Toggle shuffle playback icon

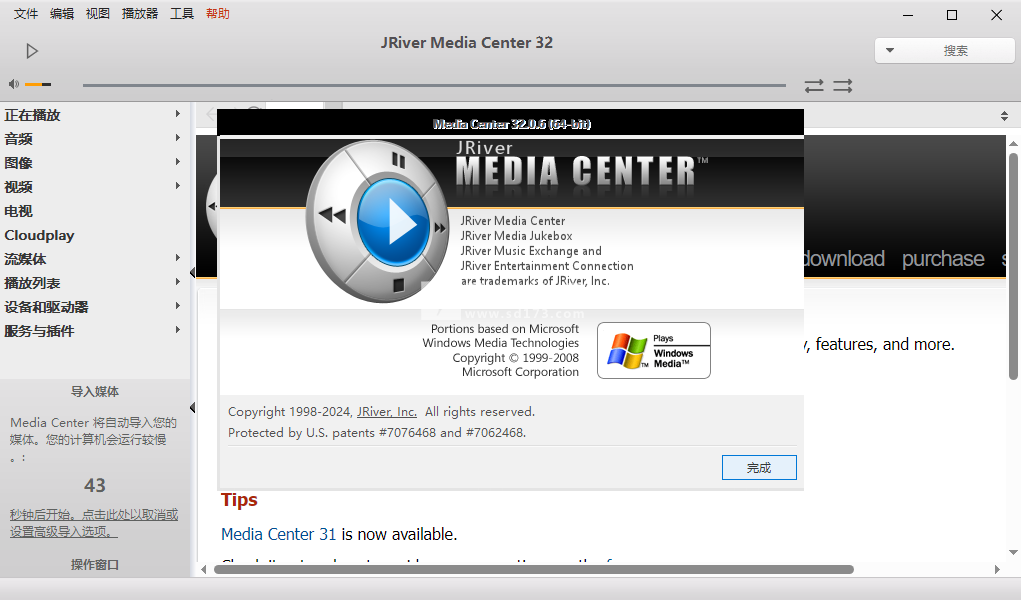[843, 85]
